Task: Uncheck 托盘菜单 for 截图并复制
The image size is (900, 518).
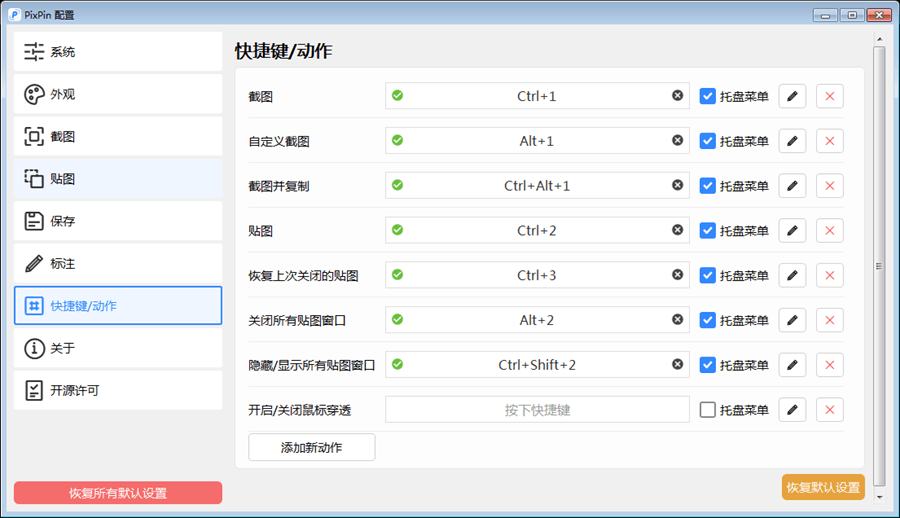Action: click(x=707, y=185)
